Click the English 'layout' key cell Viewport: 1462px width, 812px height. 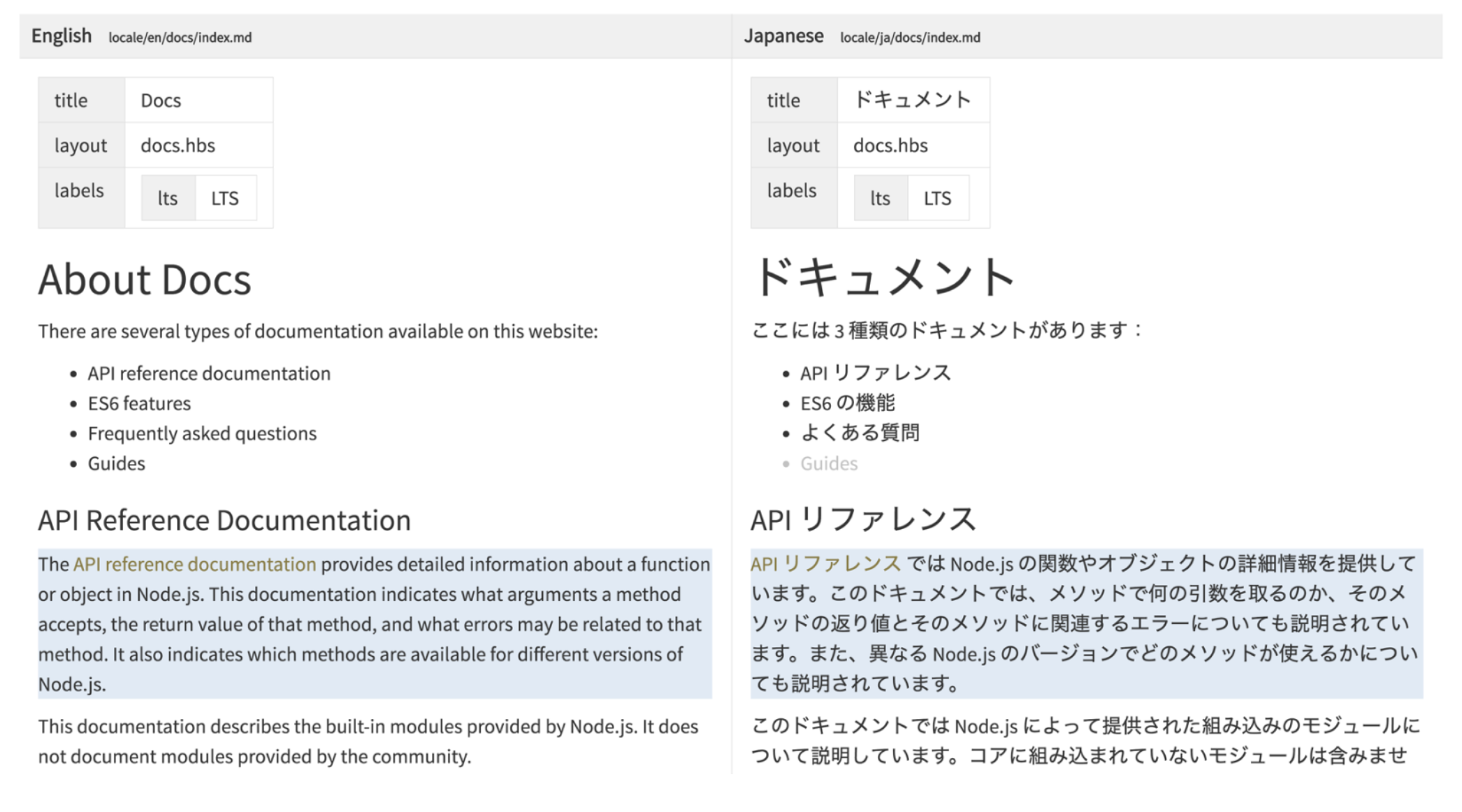pos(82,145)
